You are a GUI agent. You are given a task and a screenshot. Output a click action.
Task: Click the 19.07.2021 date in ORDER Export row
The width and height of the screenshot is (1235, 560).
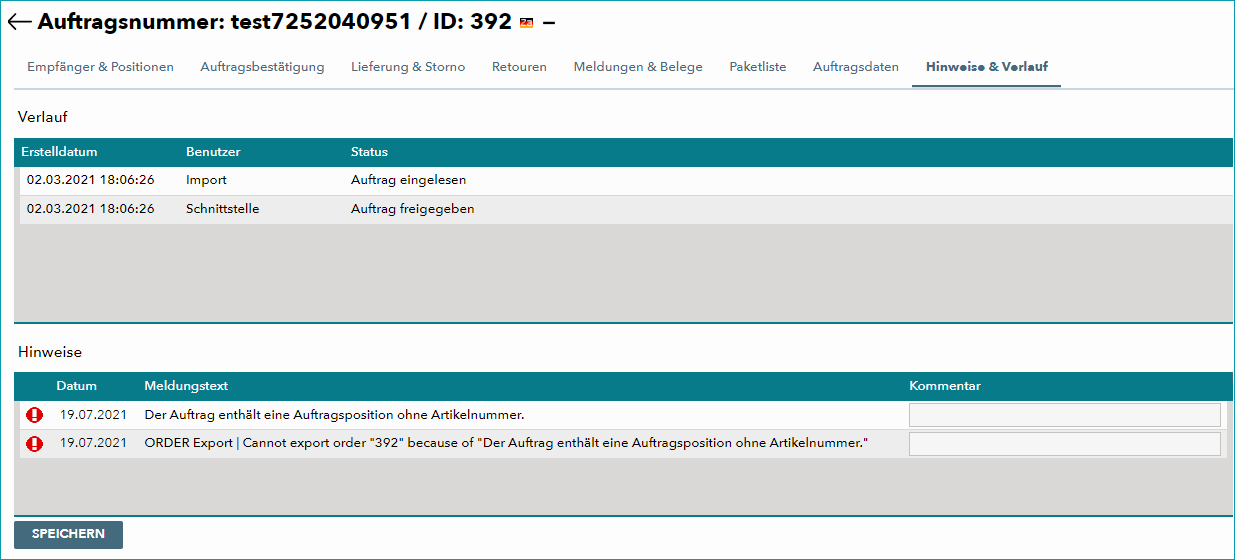[x=93, y=444]
